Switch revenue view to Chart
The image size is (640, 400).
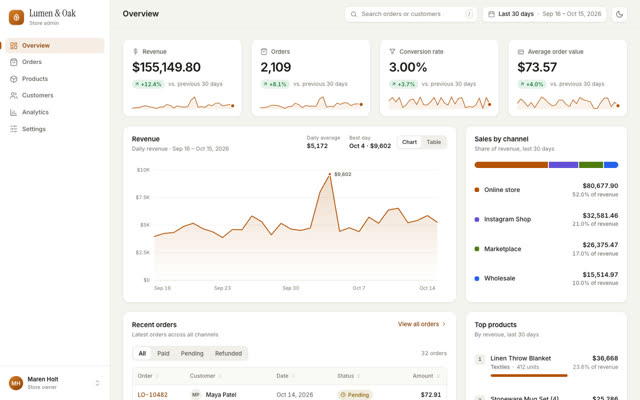(409, 142)
